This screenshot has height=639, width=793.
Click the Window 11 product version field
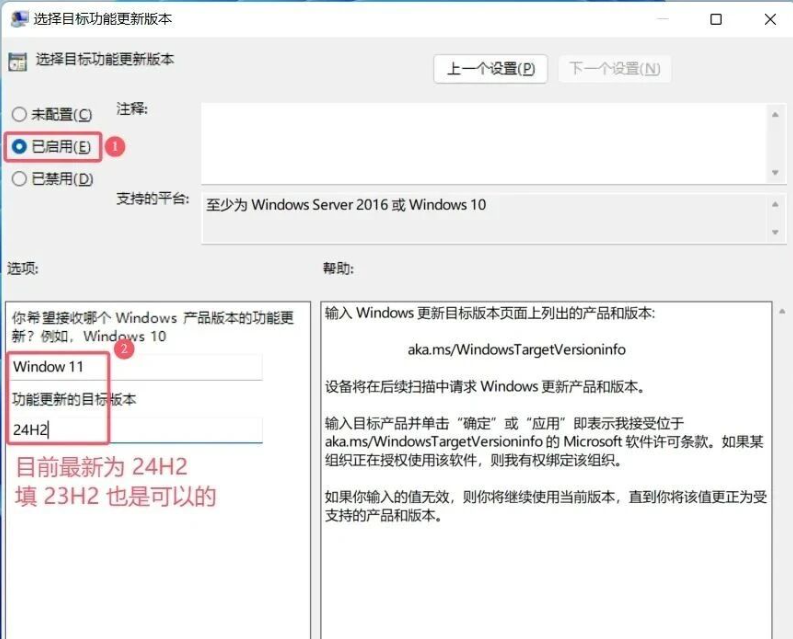point(136,367)
